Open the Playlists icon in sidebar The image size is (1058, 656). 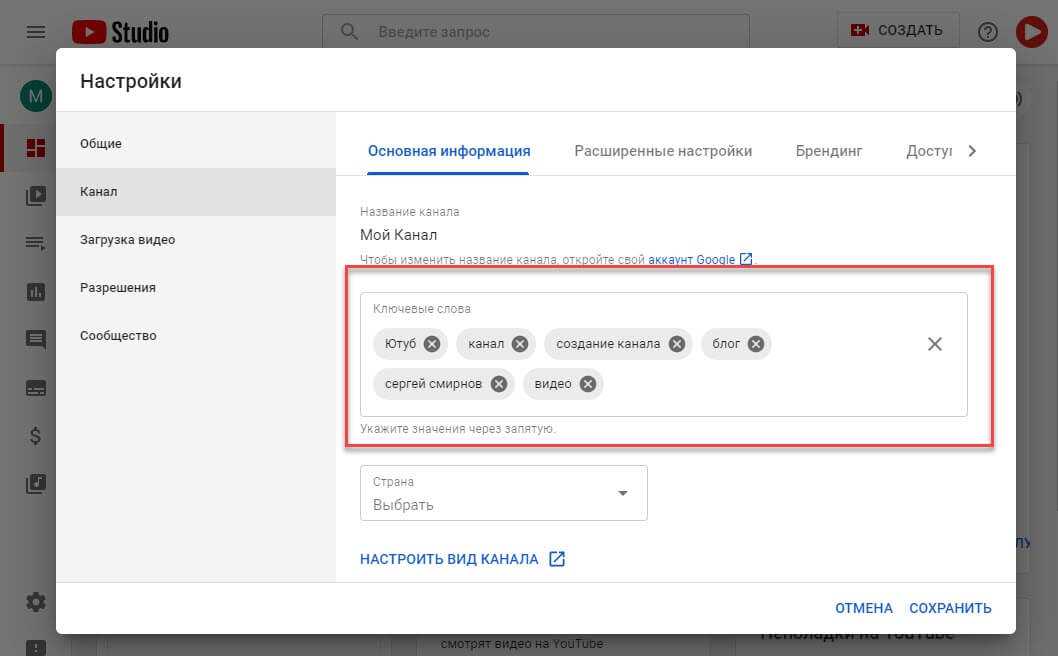(x=36, y=243)
